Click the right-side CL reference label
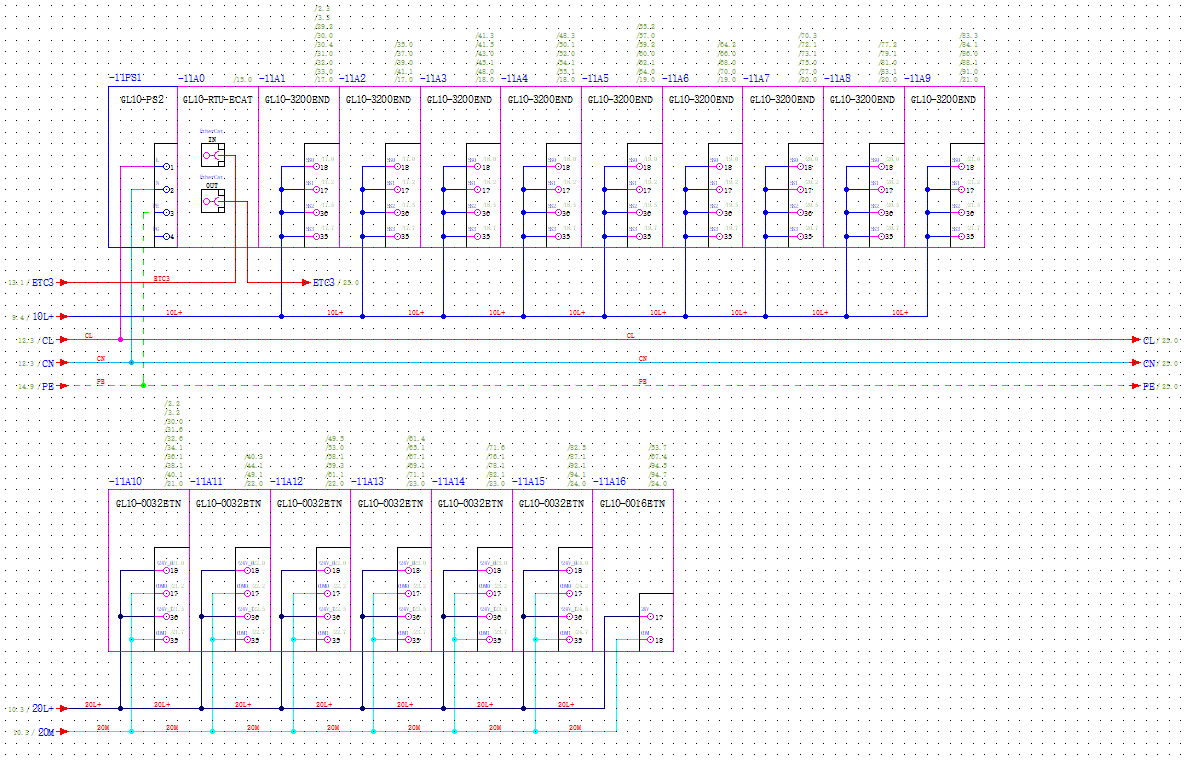The width and height of the screenshot is (1187, 761). (x=1148, y=341)
